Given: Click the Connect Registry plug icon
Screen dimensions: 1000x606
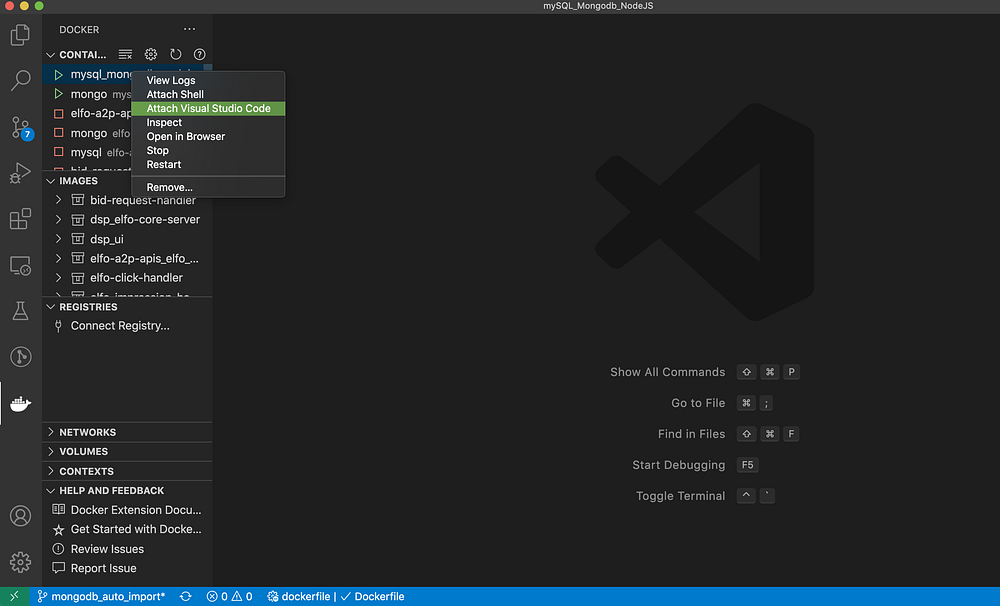Looking at the screenshot, I should [x=58, y=326].
